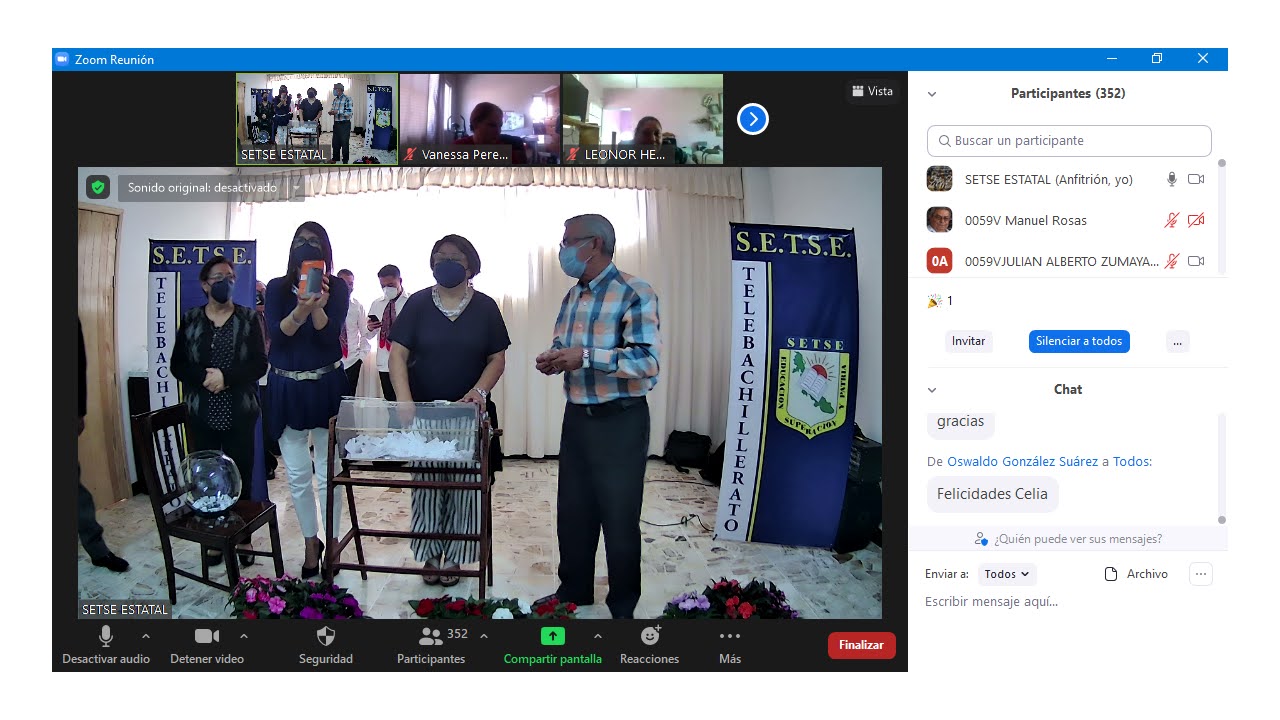This screenshot has width=1280, height=720.
Task: Click SETSE ESTATAL microphone icon in list
Action: [x=1172, y=179]
